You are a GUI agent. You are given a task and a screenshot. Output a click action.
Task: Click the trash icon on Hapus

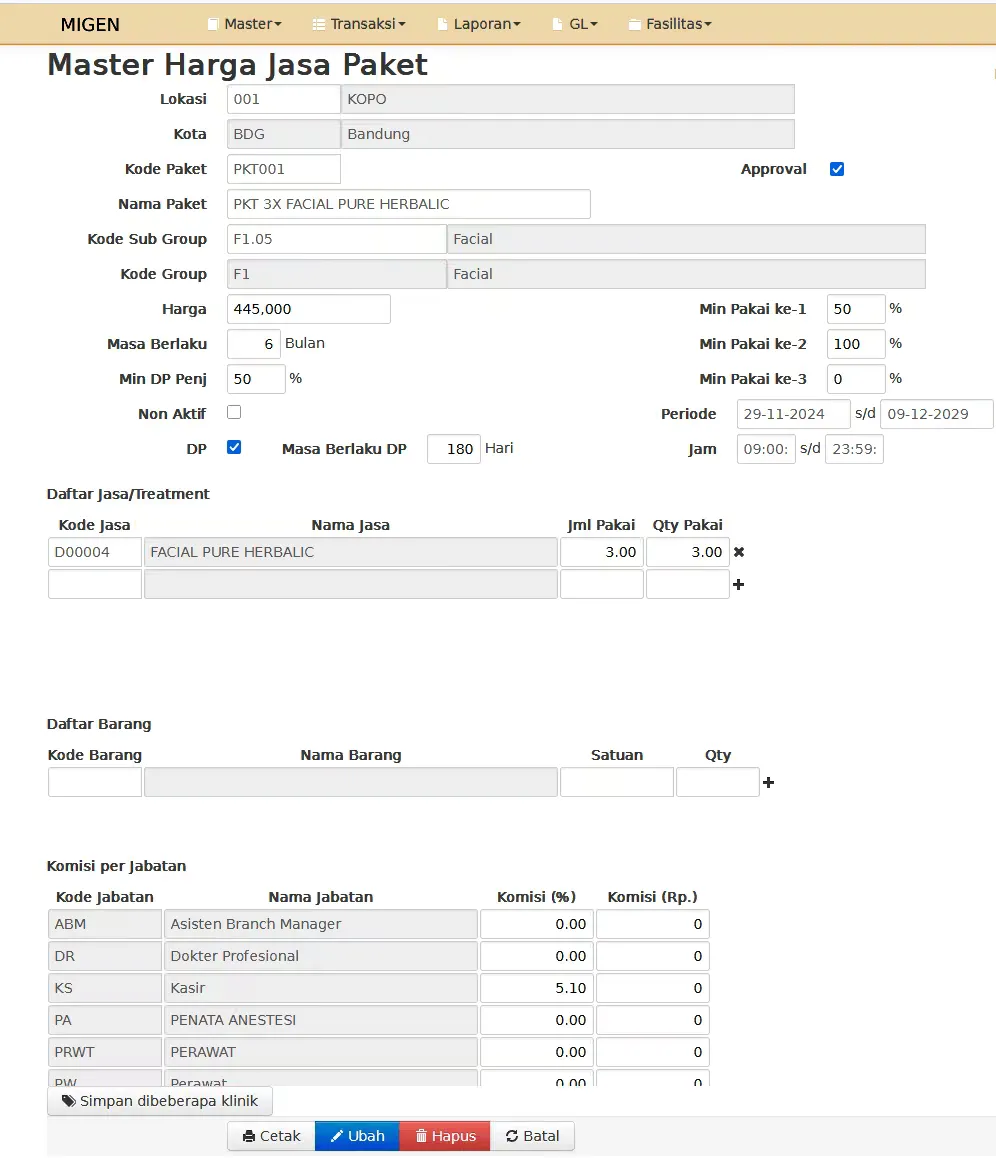[422, 1136]
